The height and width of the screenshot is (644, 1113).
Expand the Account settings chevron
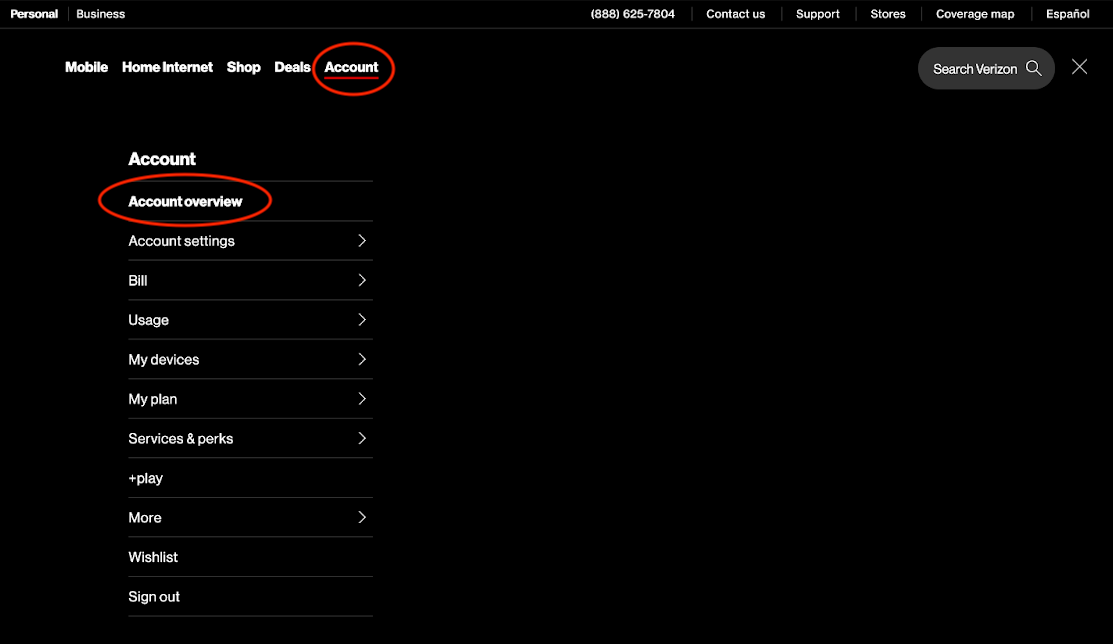362,241
